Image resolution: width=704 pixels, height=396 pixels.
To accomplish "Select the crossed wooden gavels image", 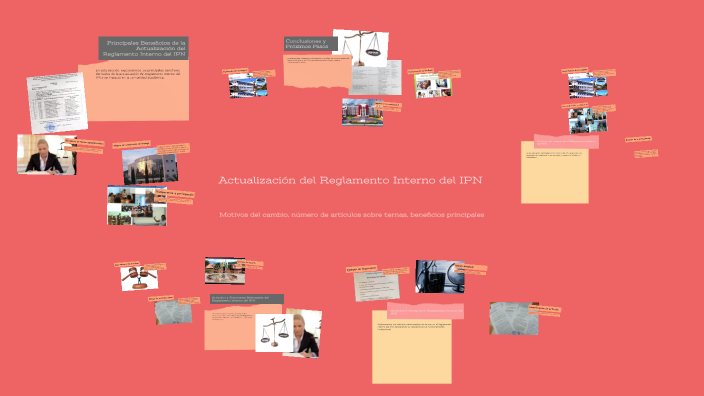I will [x=139, y=278].
